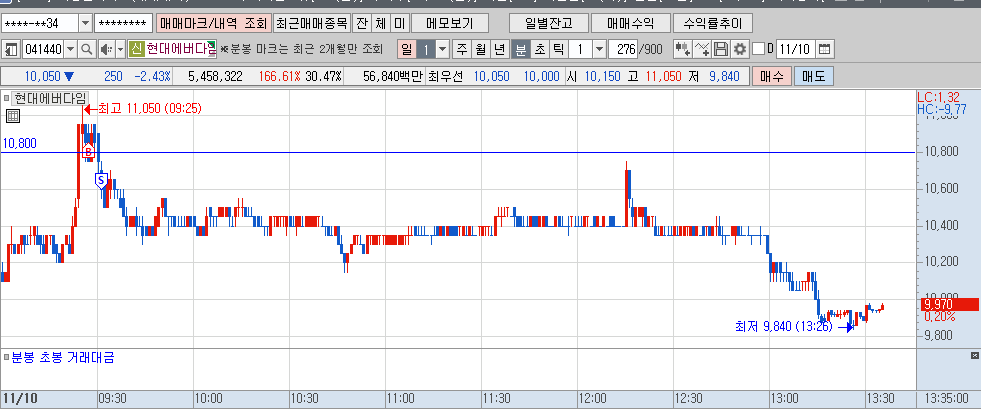The width and height of the screenshot is (981, 409).
Task: Save chart with the floppy disk icon
Action: (x=721, y=49)
